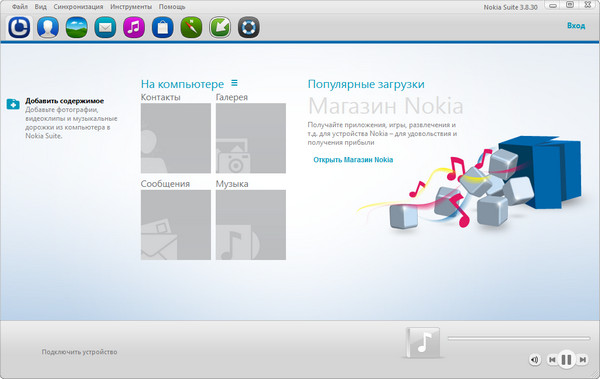This screenshot has width=600, height=379.
Task: Open the Контакты tile
Action: [x=176, y=138]
